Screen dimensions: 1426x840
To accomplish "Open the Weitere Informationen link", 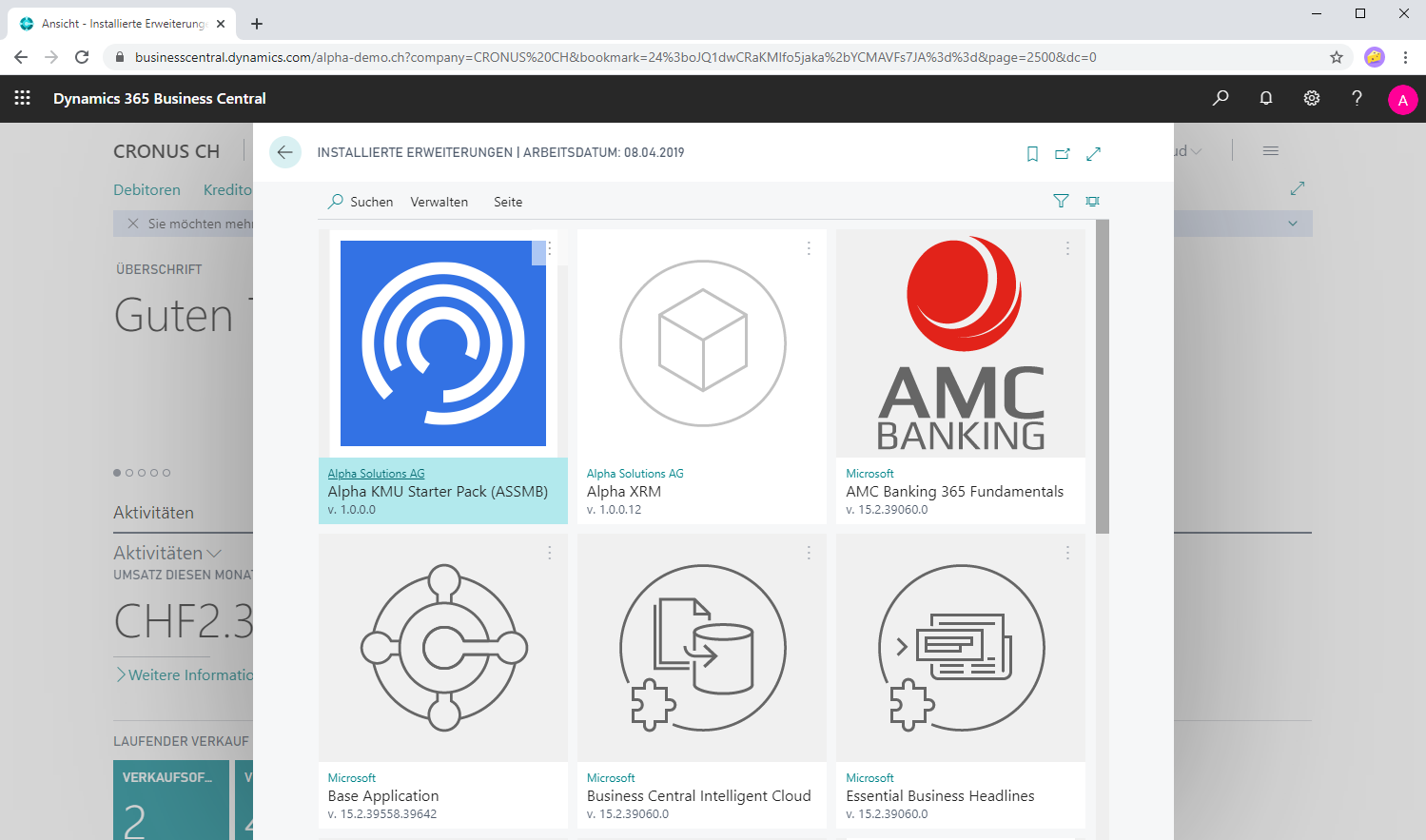I will pyautogui.click(x=186, y=674).
